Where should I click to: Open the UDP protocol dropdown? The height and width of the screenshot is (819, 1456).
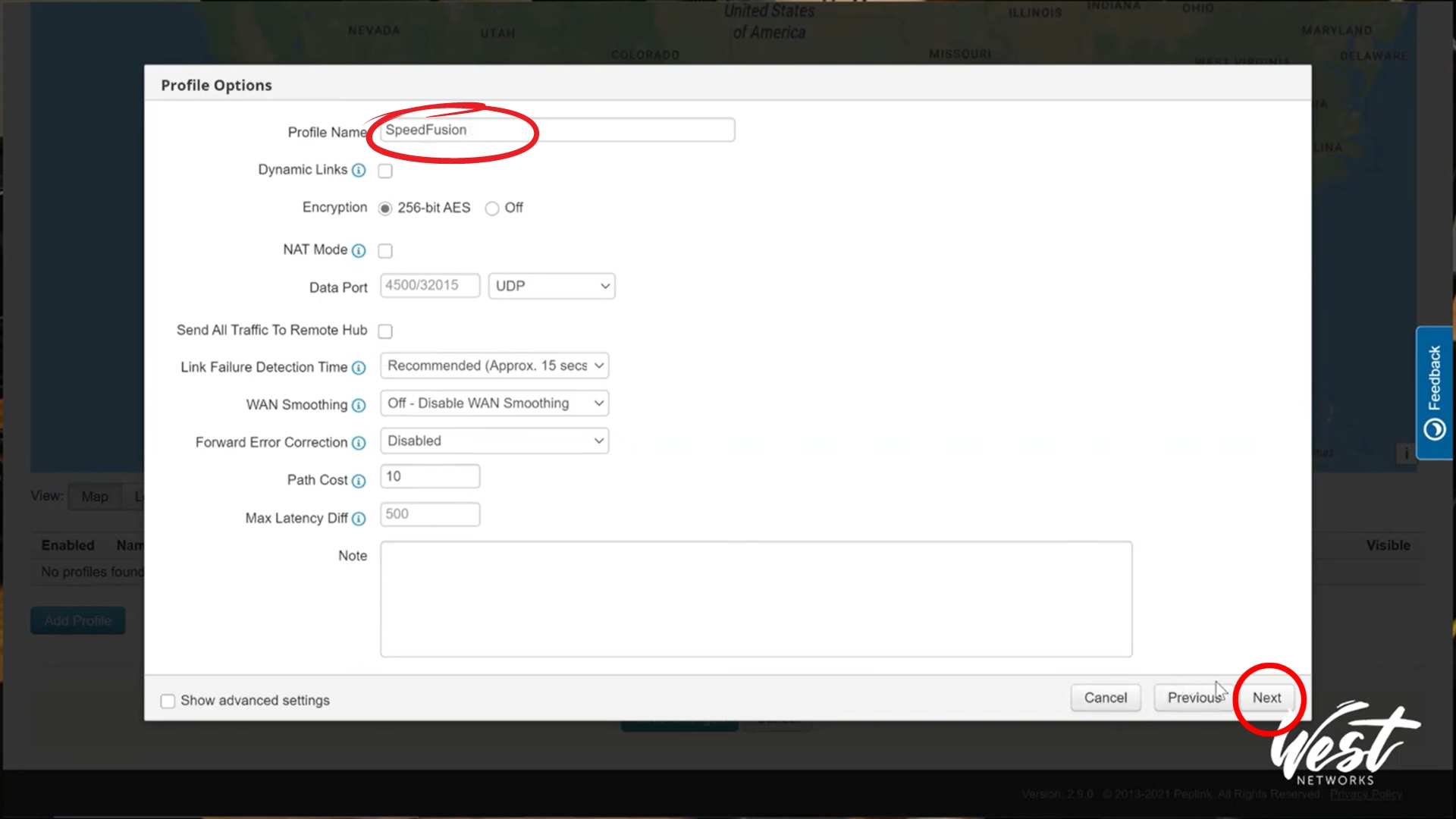[551, 286]
